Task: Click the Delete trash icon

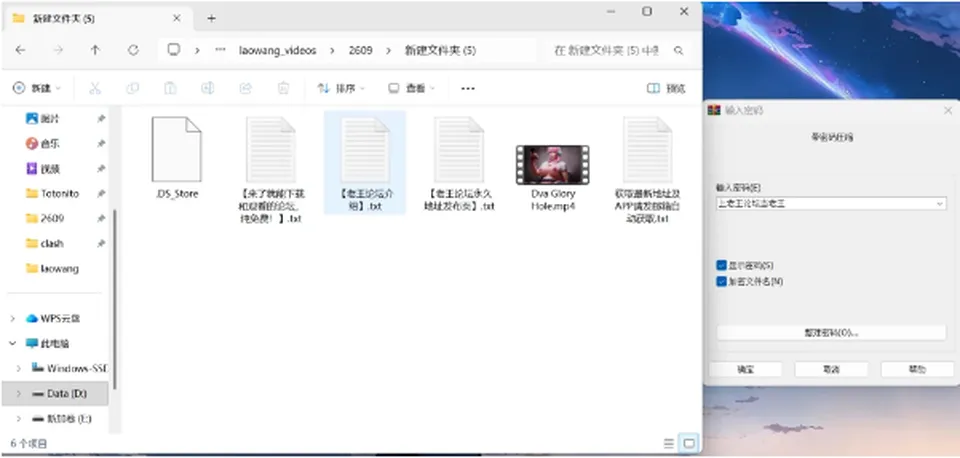Action: [283, 88]
